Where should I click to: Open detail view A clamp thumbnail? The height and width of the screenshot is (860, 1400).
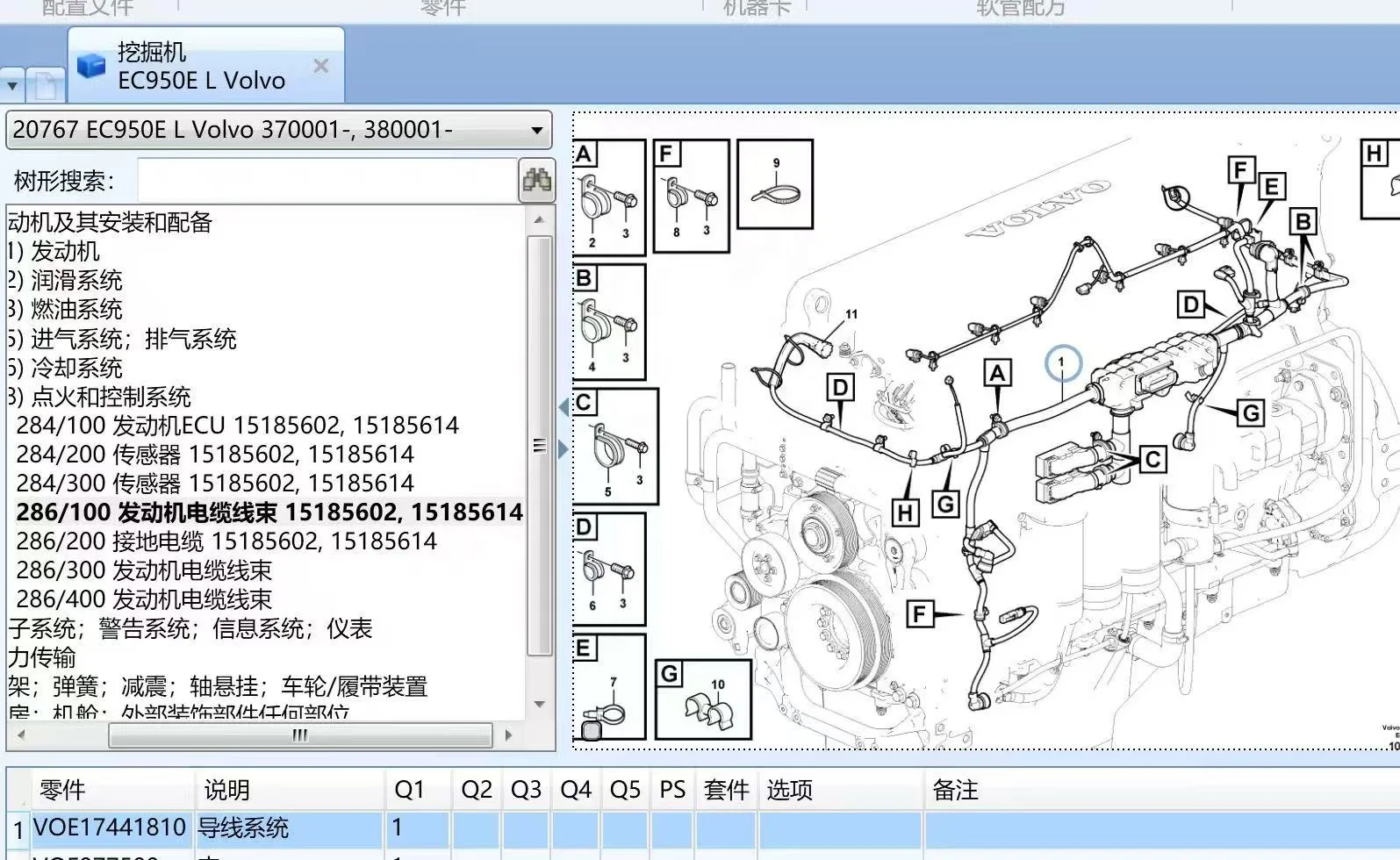click(609, 198)
